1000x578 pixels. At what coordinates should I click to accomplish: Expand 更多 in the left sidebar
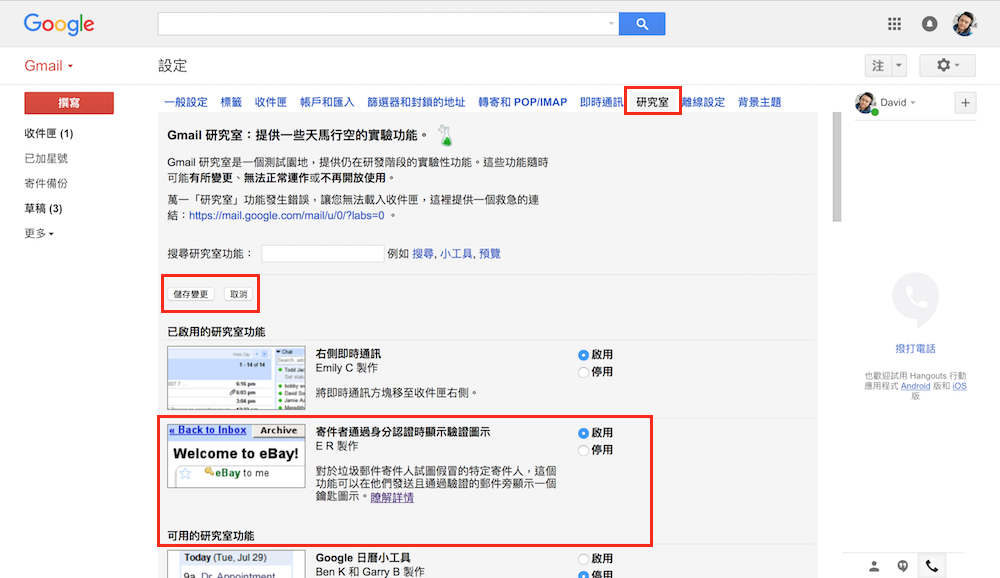coord(39,233)
